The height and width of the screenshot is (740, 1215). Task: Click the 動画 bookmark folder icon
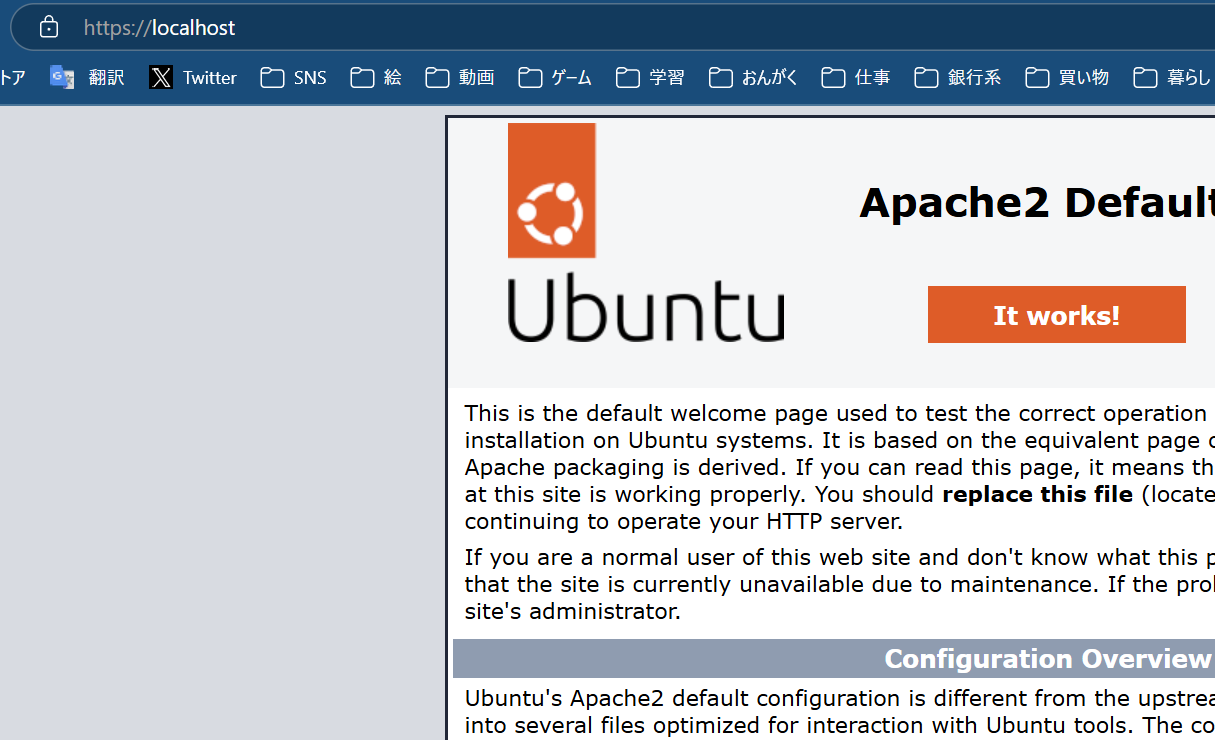click(x=437, y=77)
